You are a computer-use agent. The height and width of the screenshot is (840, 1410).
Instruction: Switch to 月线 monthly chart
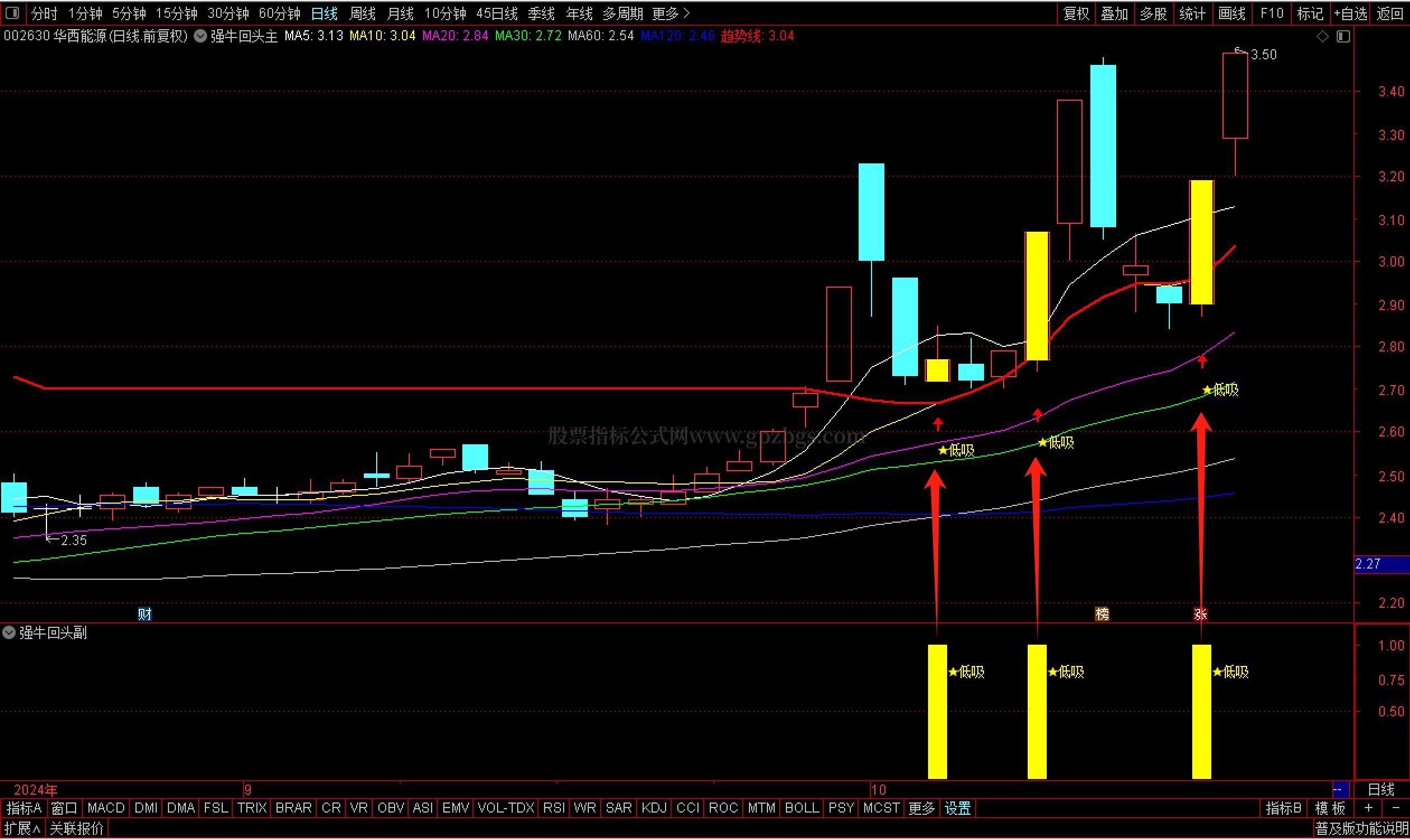[401, 13]
